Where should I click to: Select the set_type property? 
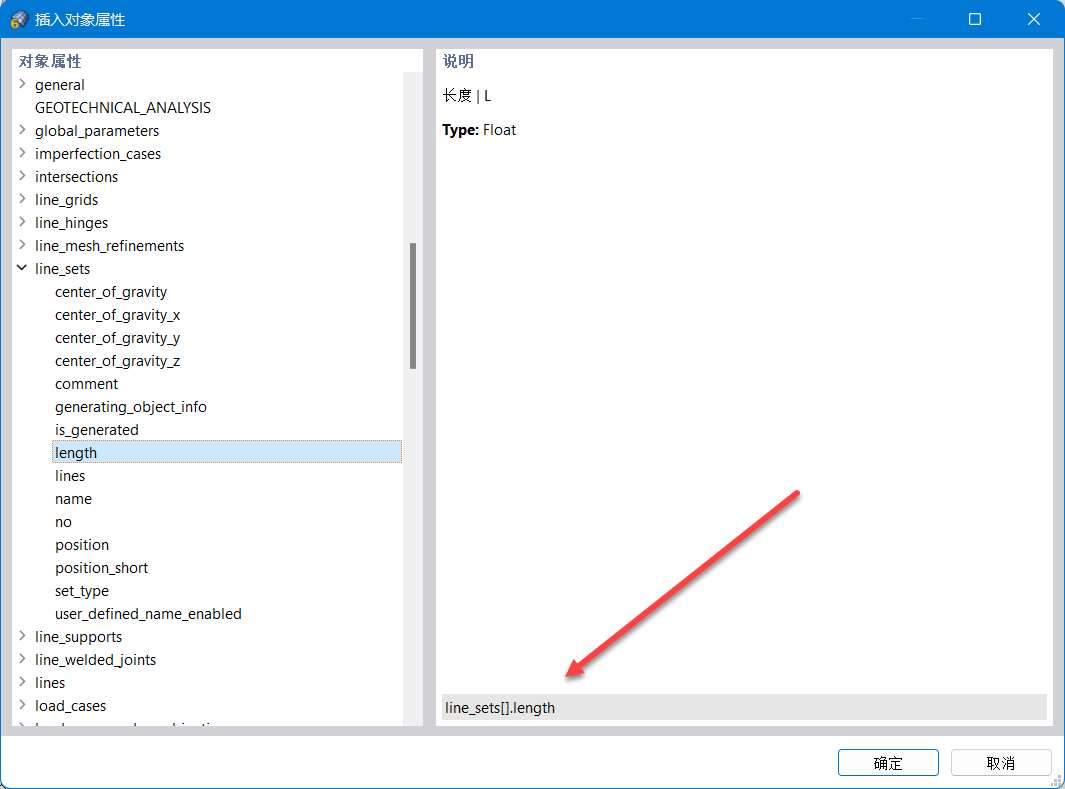point(82,591)
